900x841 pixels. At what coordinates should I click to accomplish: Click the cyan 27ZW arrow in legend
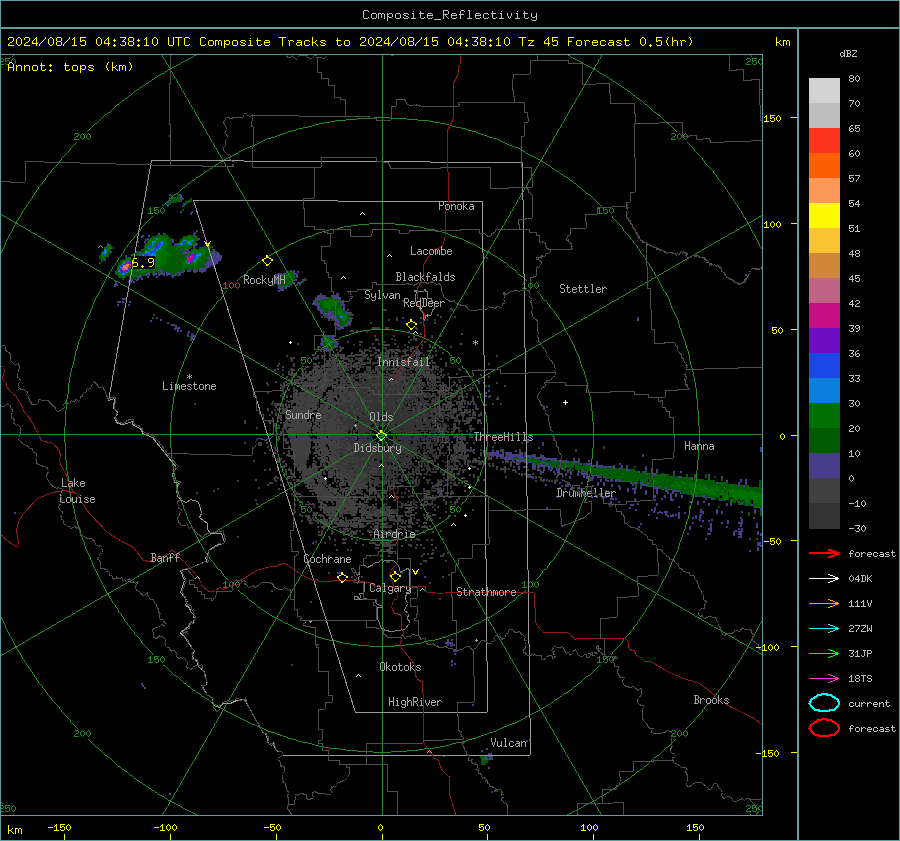click(x=824, y=629)
